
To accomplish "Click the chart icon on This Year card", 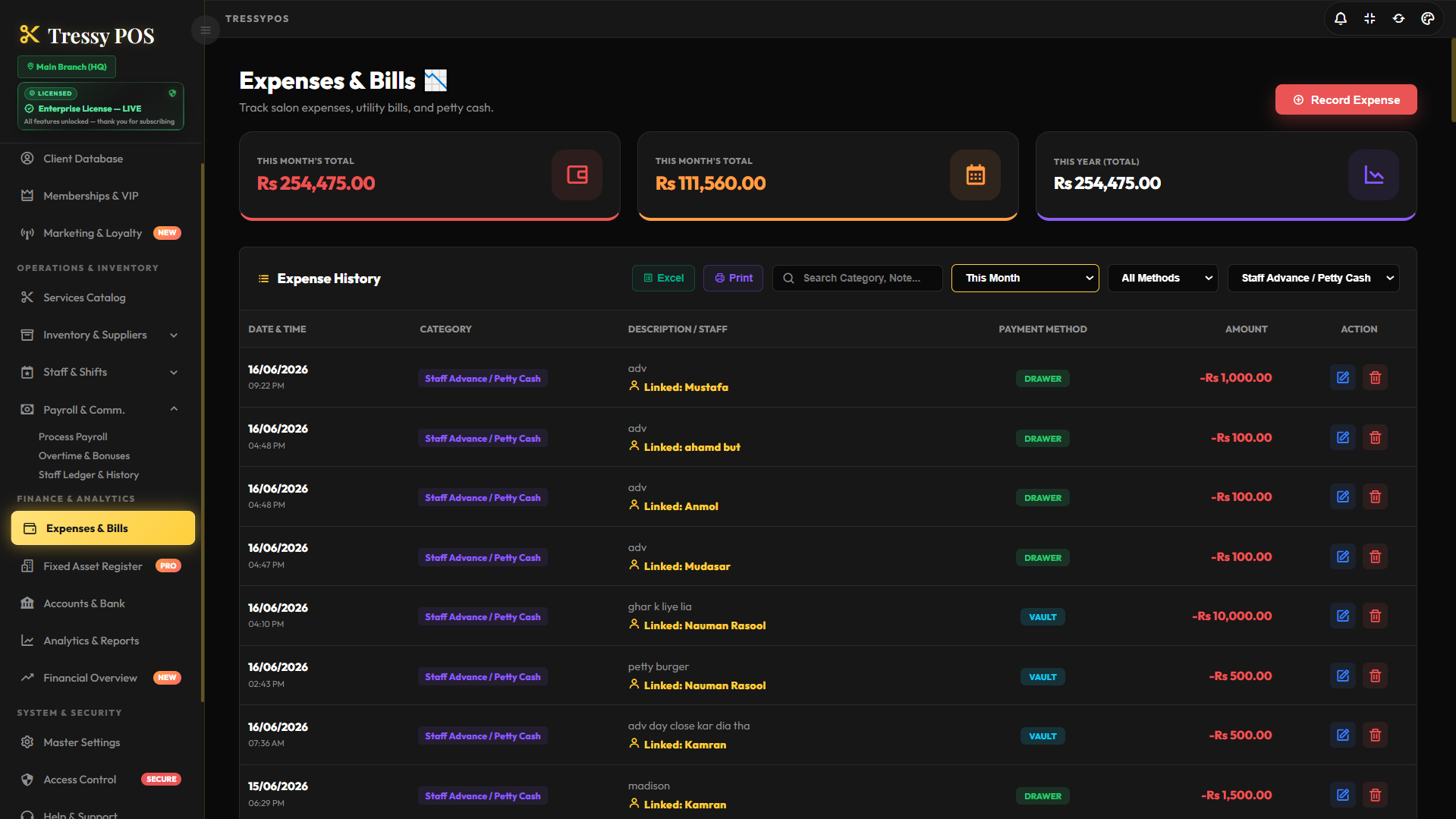I will (x=1373, y=175).
